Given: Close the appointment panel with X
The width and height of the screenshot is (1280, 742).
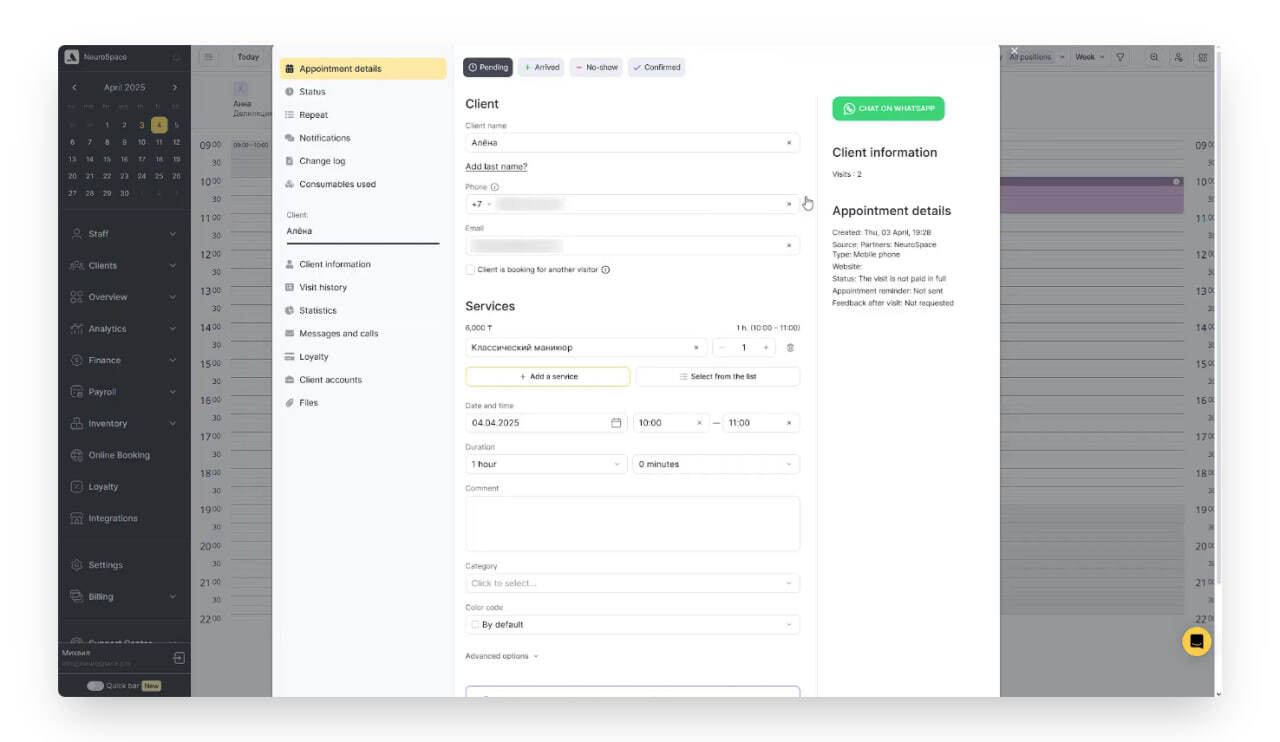Looking at the screenshot, I should [x=1014, y=51].
